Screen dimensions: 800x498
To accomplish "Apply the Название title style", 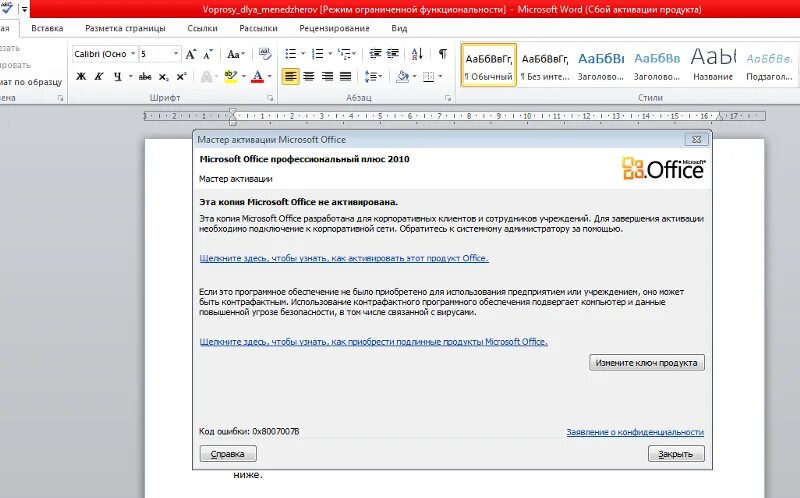I will click(x=713, y=65).
